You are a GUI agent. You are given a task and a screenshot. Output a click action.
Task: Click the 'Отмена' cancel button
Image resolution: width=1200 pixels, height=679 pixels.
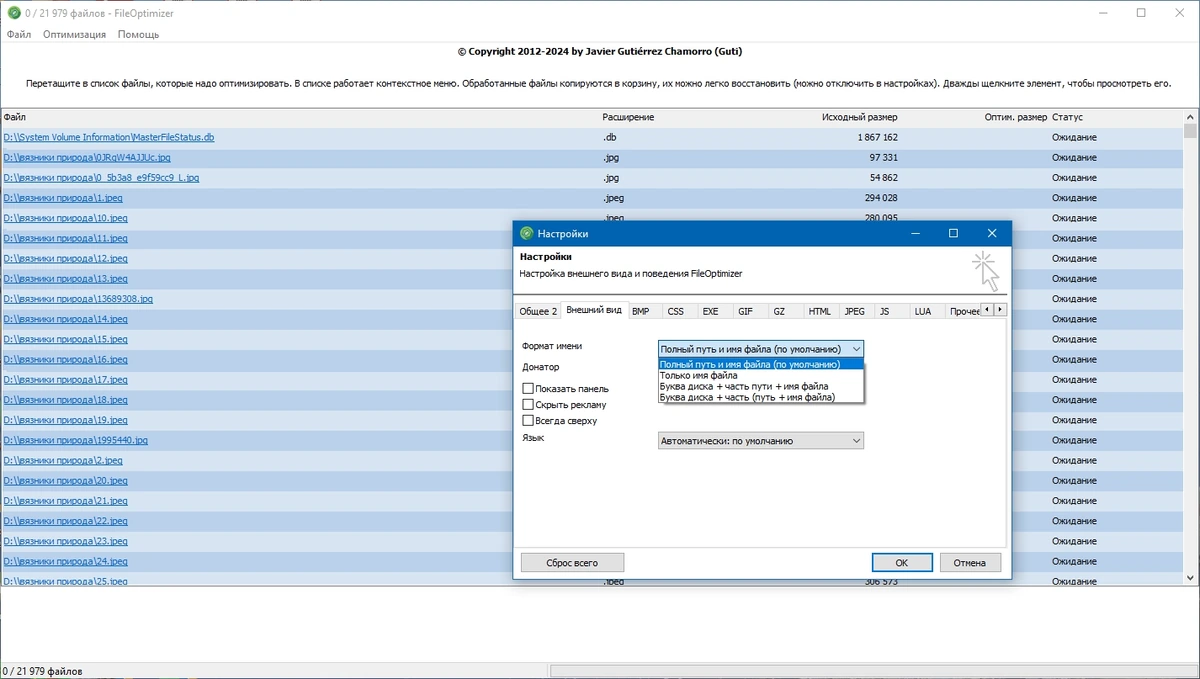point(970,563)
